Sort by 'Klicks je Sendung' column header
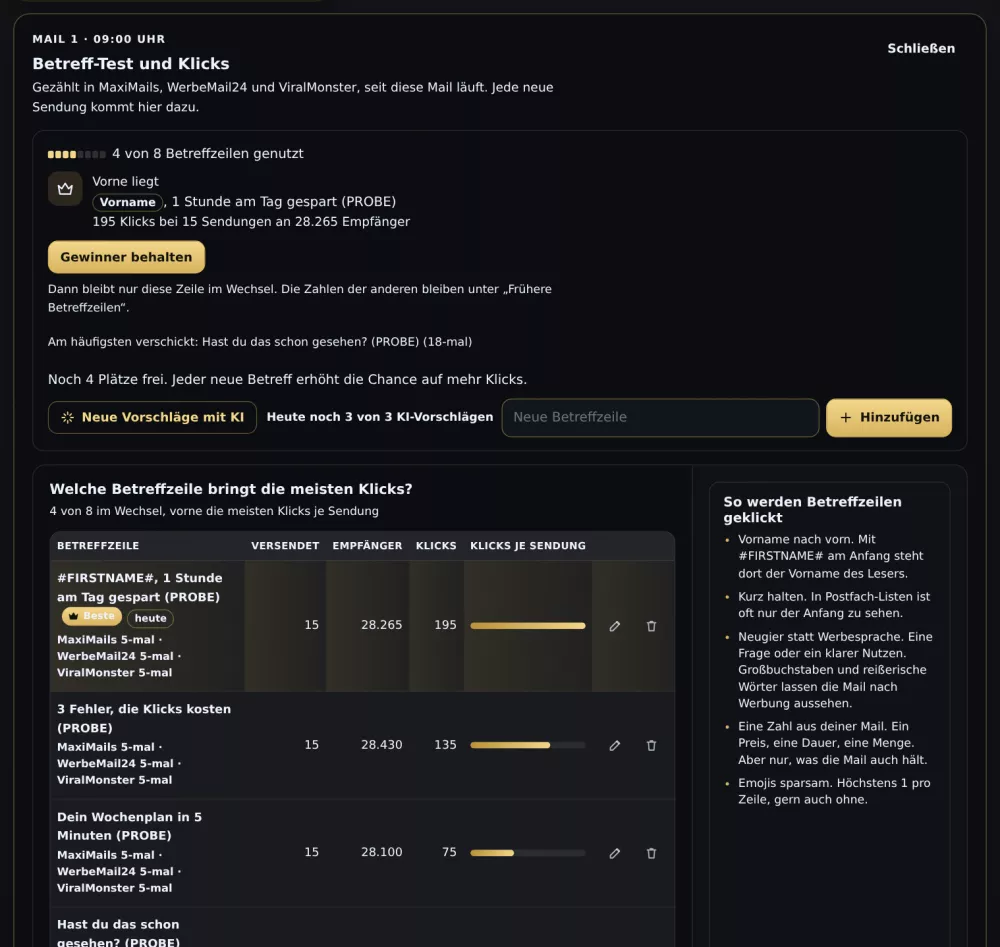 527,546
